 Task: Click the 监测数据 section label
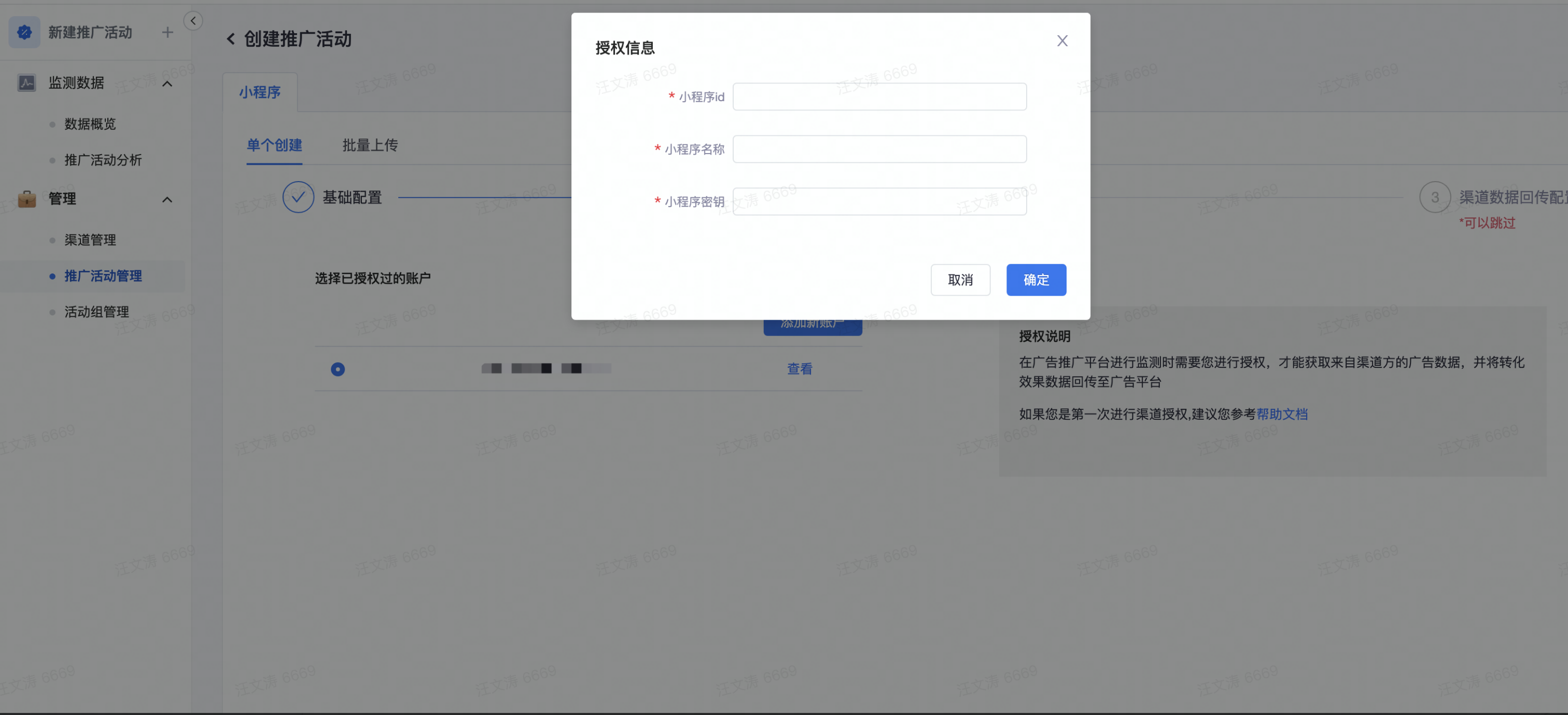point(76,82)
